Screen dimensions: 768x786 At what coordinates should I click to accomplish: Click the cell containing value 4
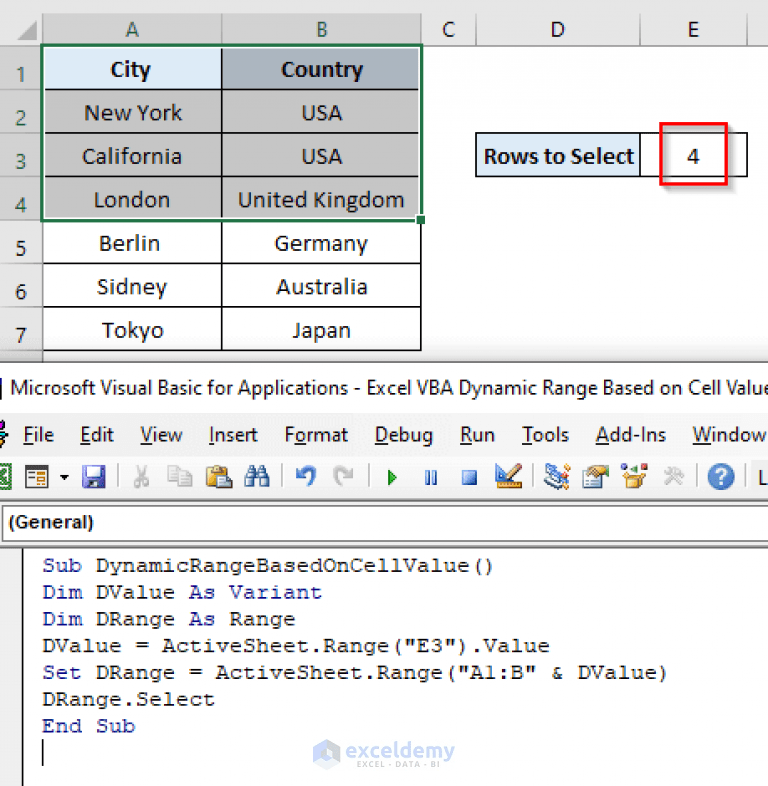693,155
